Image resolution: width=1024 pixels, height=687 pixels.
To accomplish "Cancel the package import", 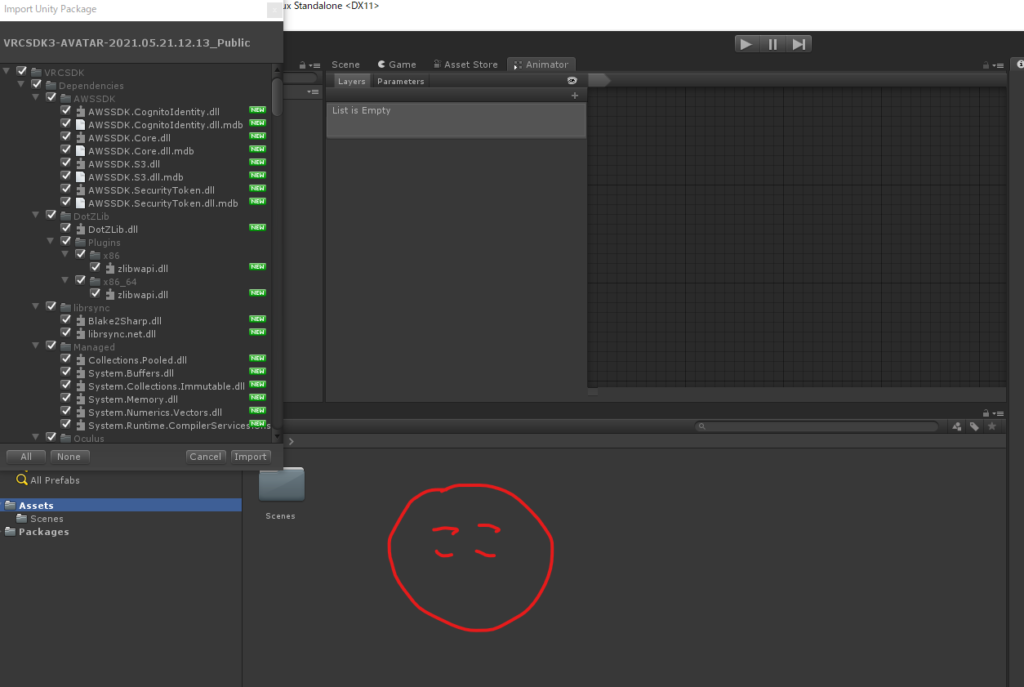I will [205, 456].
